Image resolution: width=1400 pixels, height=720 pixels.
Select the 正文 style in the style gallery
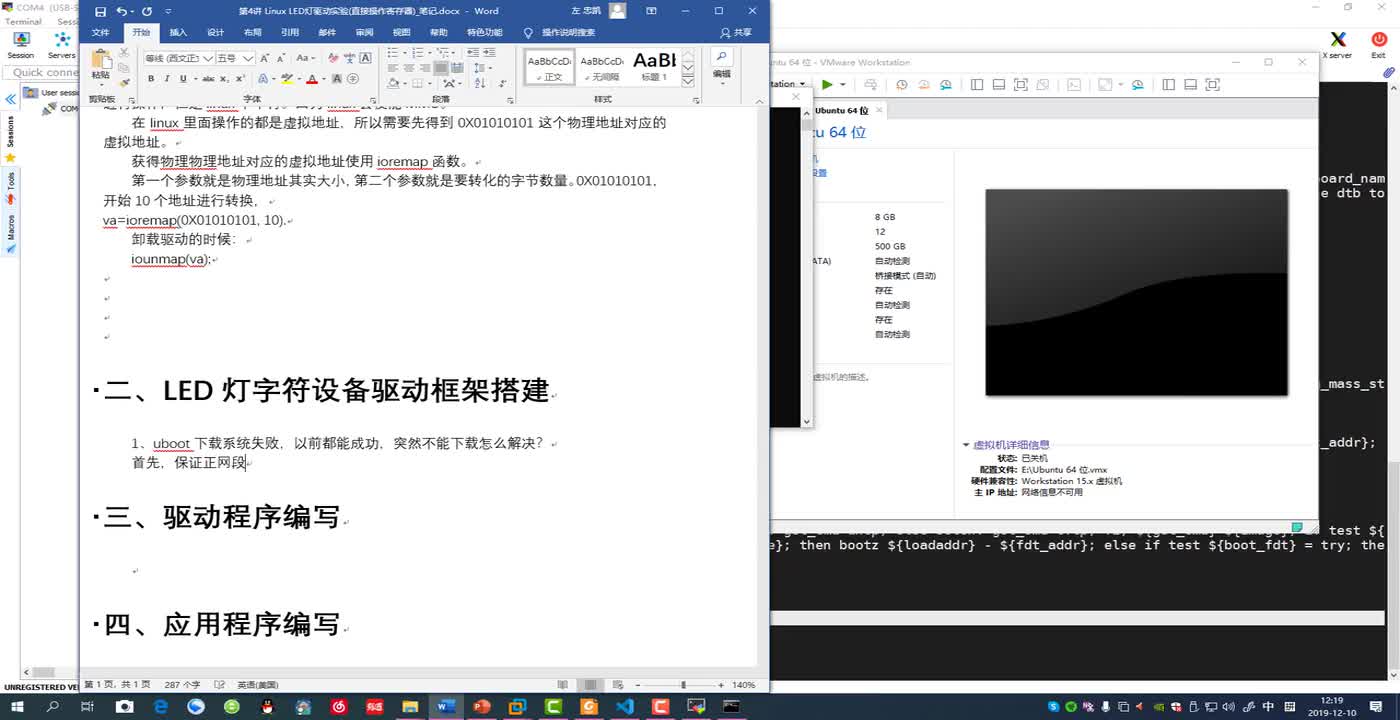(x=549, y=66)
